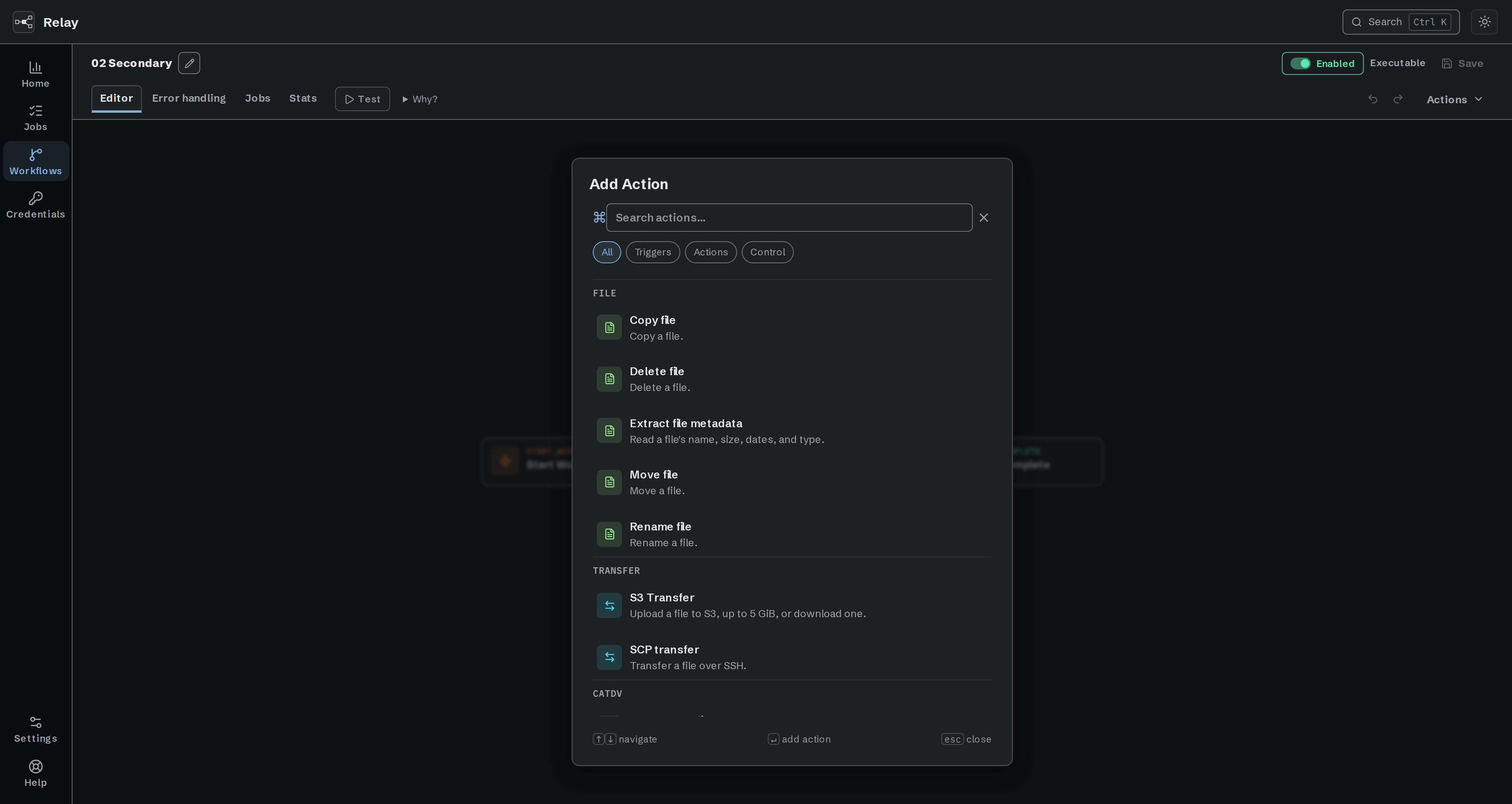Image resolution: width=1512 pixels, height=804 pixels.
Task: Select the All filter chip
Action: point(607,252)
